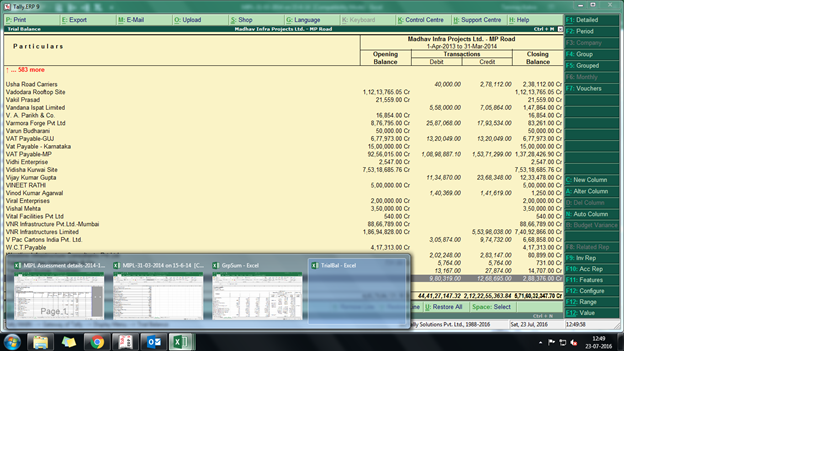Click Restore All button
This screenshot has height=460, width=819.
pyautogui.click(x=446, y=307)
